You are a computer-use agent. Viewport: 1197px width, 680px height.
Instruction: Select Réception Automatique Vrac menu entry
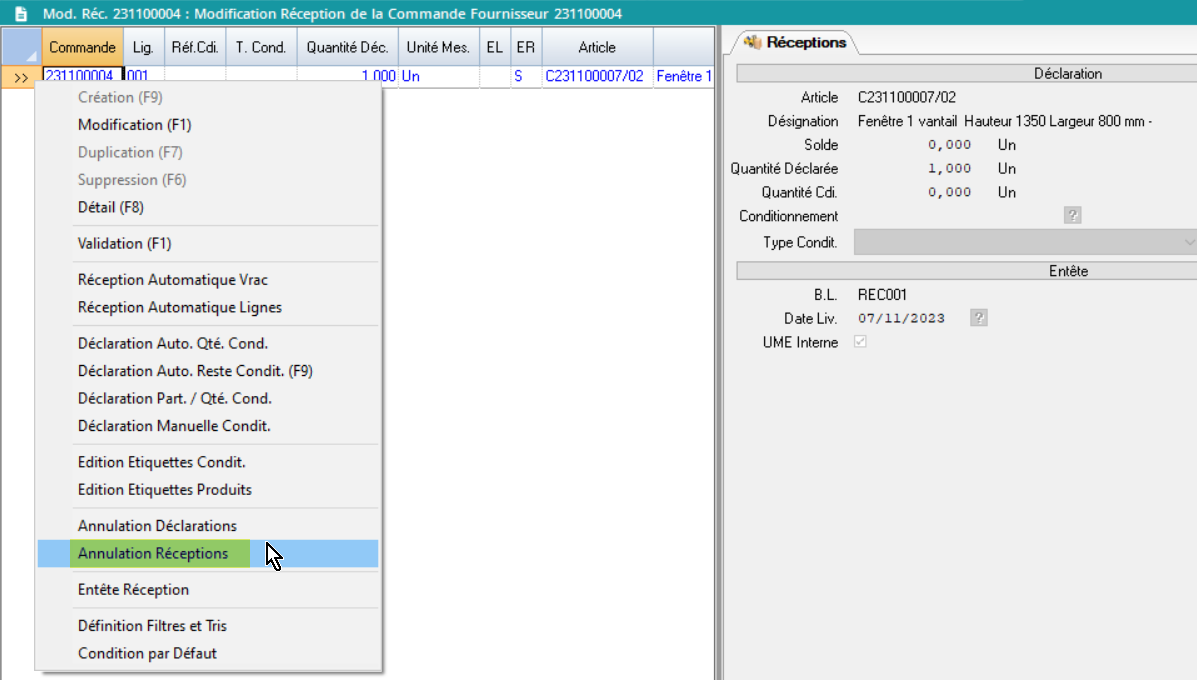tap(173, 280)
